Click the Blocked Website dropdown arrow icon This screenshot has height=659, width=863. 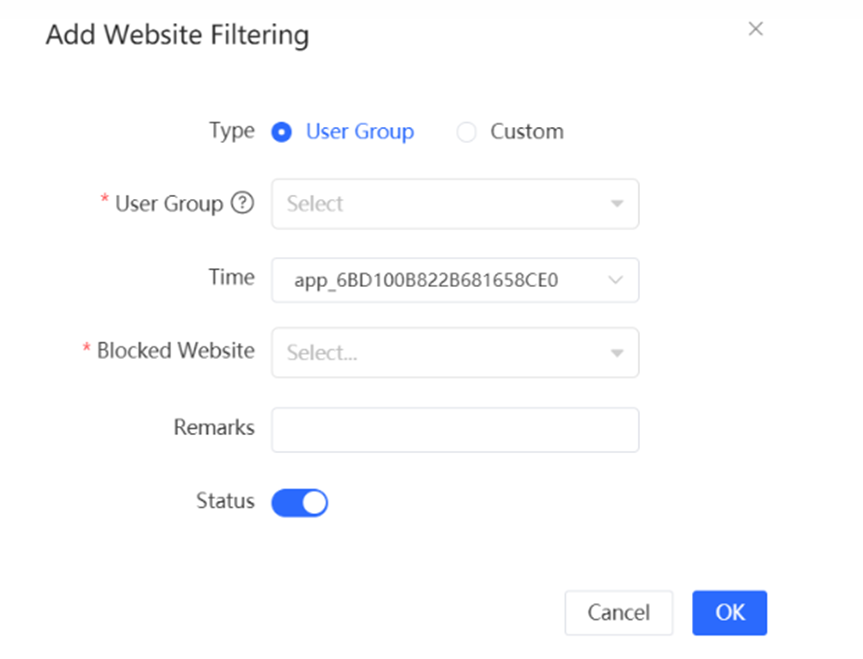617,353
